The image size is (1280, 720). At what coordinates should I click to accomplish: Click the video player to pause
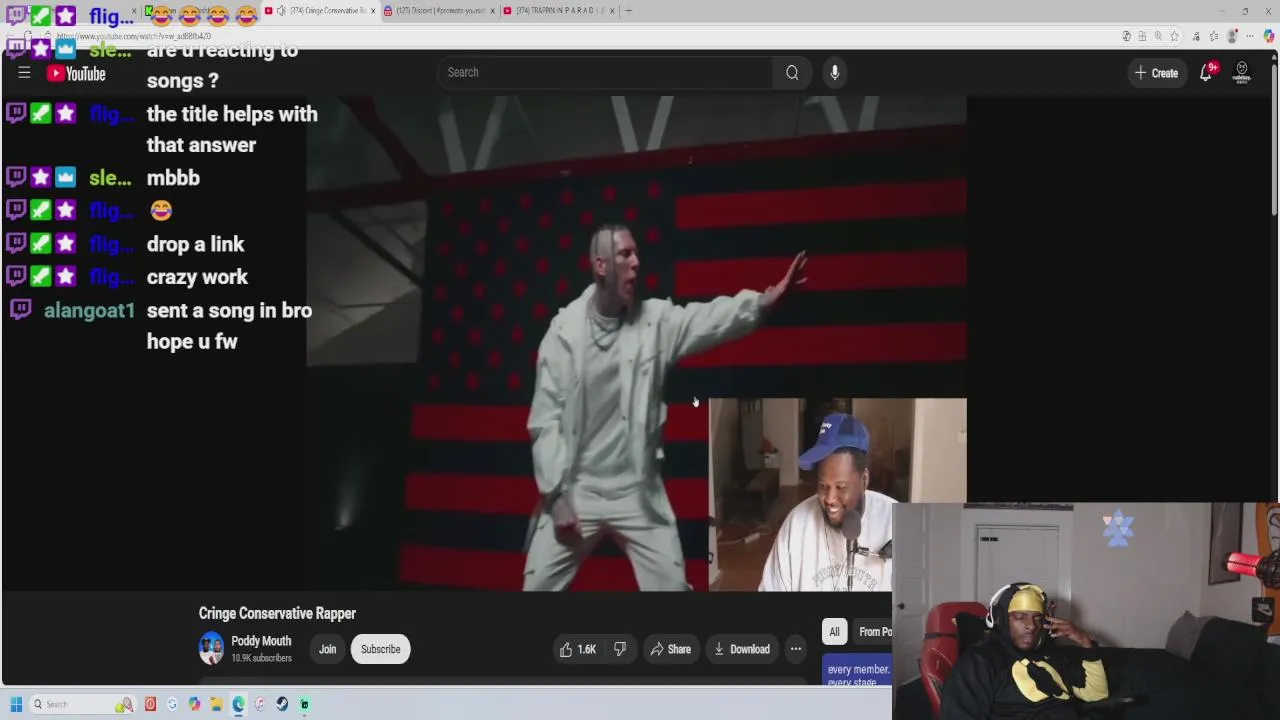click(636, 343)
